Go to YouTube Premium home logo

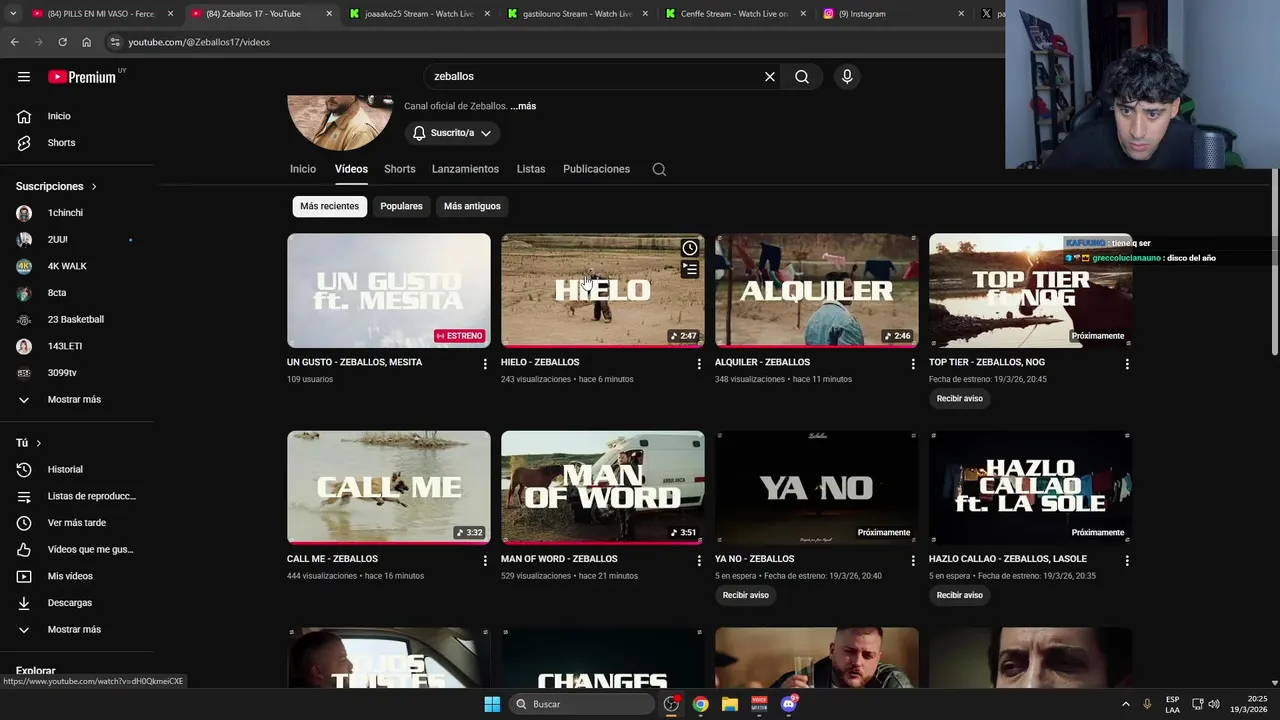point(83,77)
